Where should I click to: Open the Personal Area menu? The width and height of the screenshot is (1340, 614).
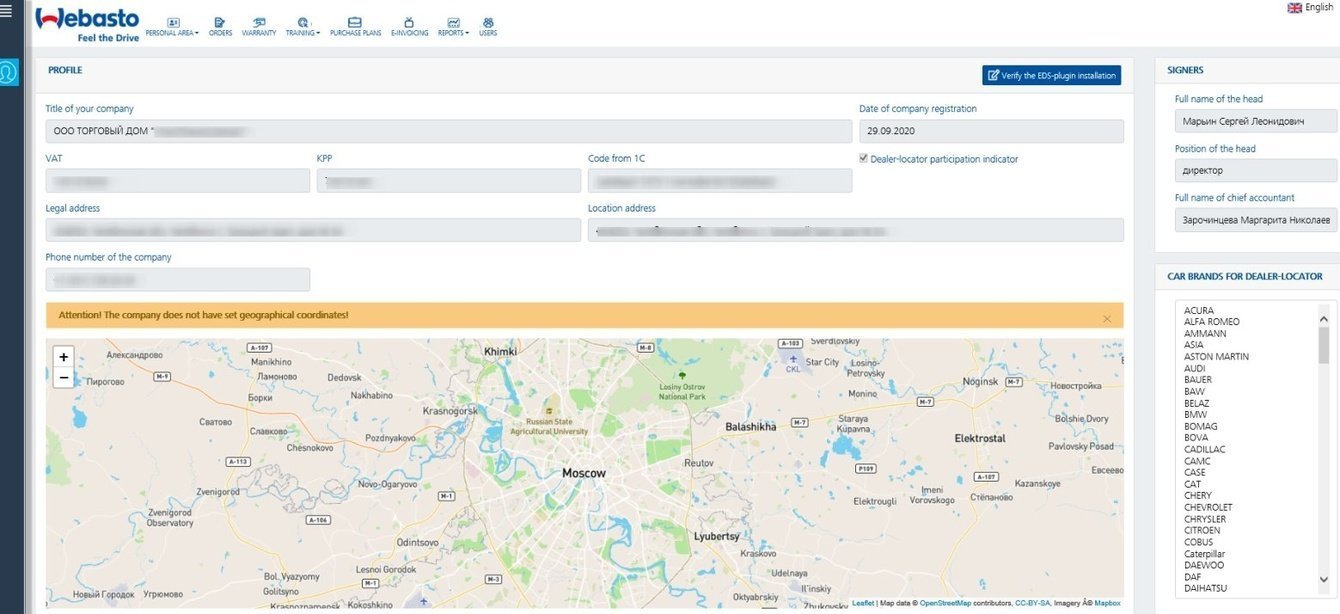pyautogui.click(x=172, y=27)
